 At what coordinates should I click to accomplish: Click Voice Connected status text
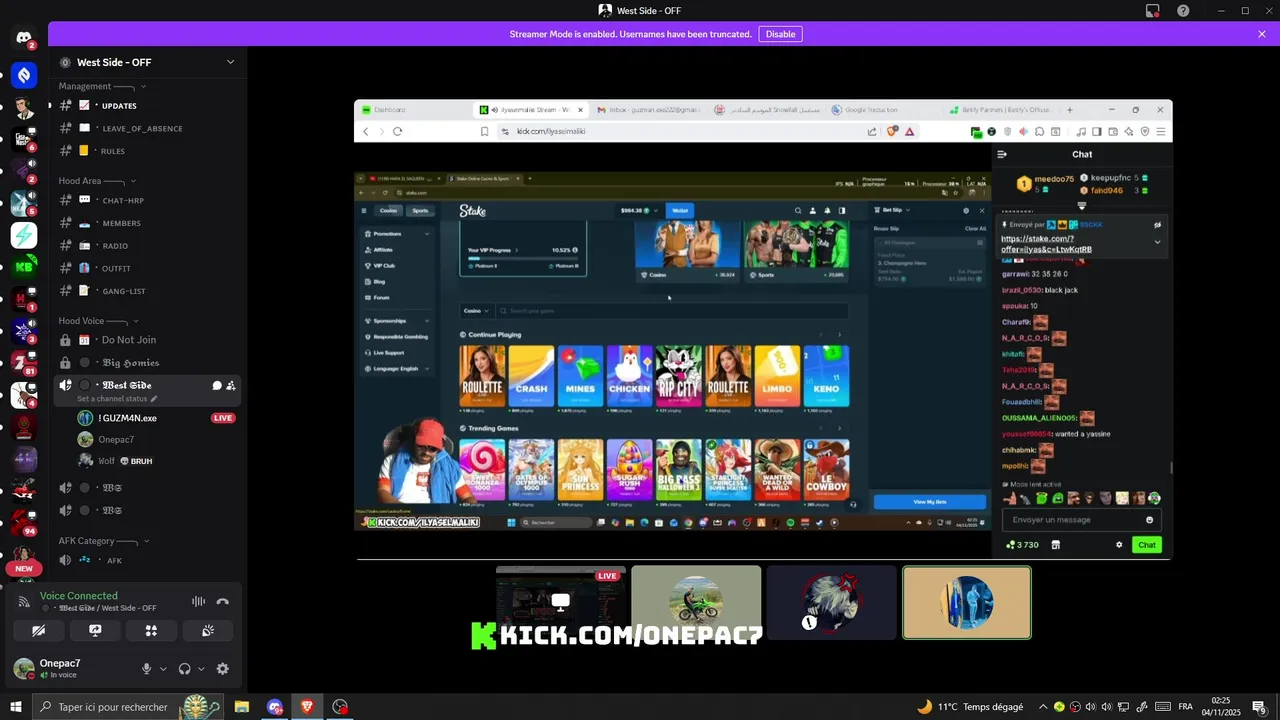[x=79, y=596]
